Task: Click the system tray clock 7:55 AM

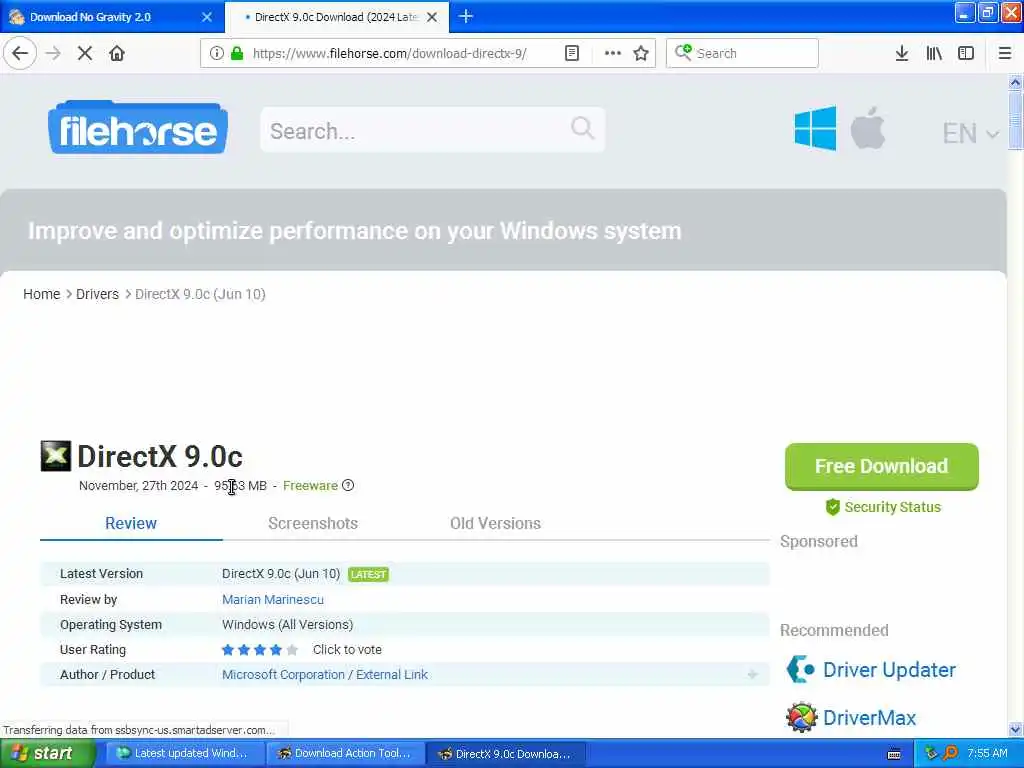Action: 987,753
